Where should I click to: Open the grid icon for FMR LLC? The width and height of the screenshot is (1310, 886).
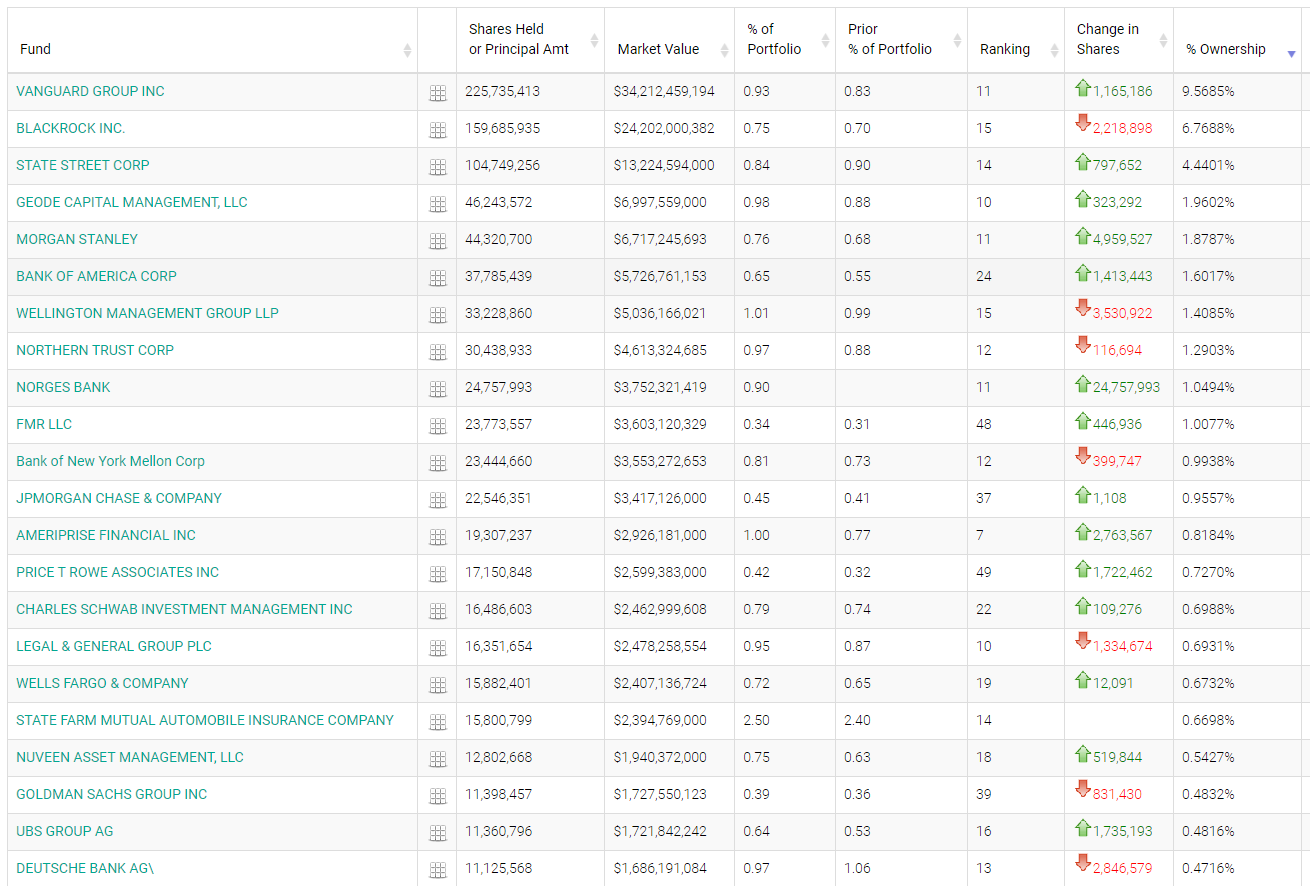[x=437, y=426]
